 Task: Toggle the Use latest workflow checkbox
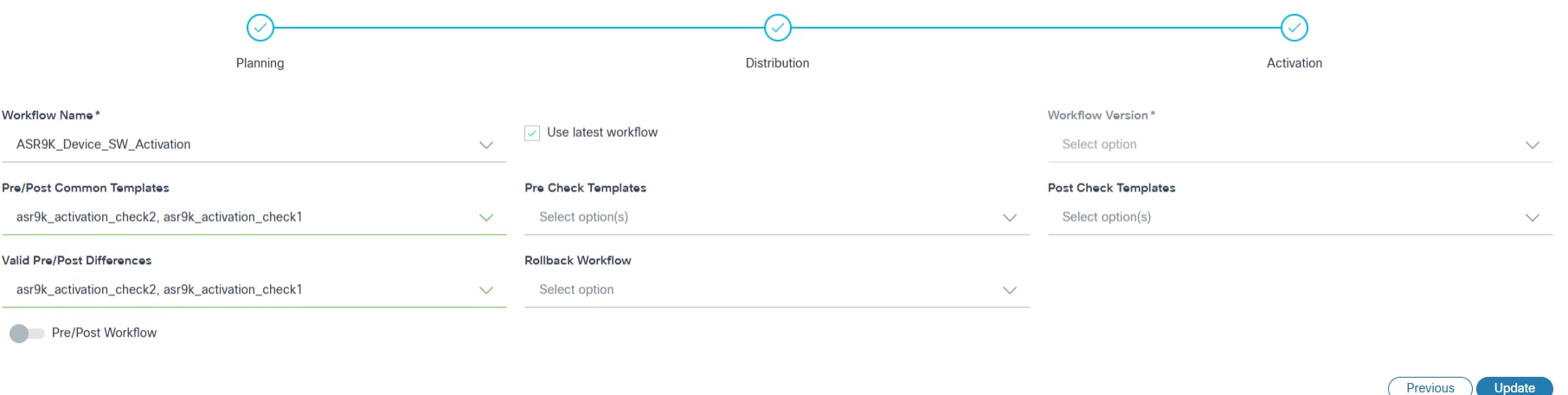[x=532, y=133]
